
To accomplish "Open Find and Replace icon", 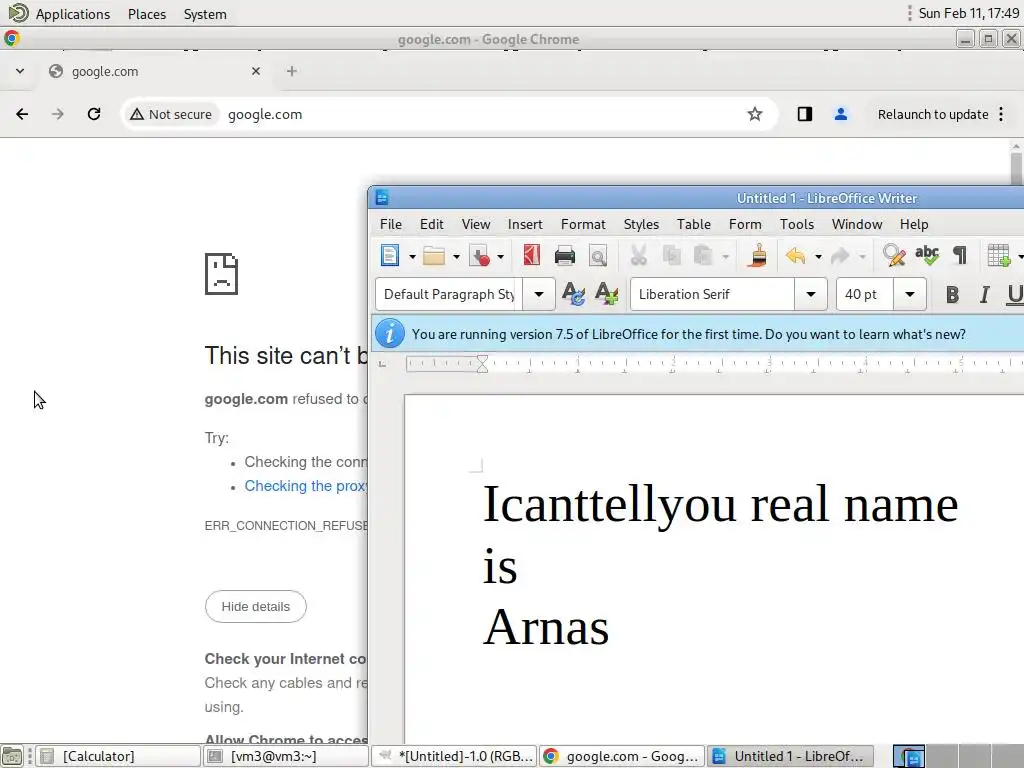I will [894, 255].
